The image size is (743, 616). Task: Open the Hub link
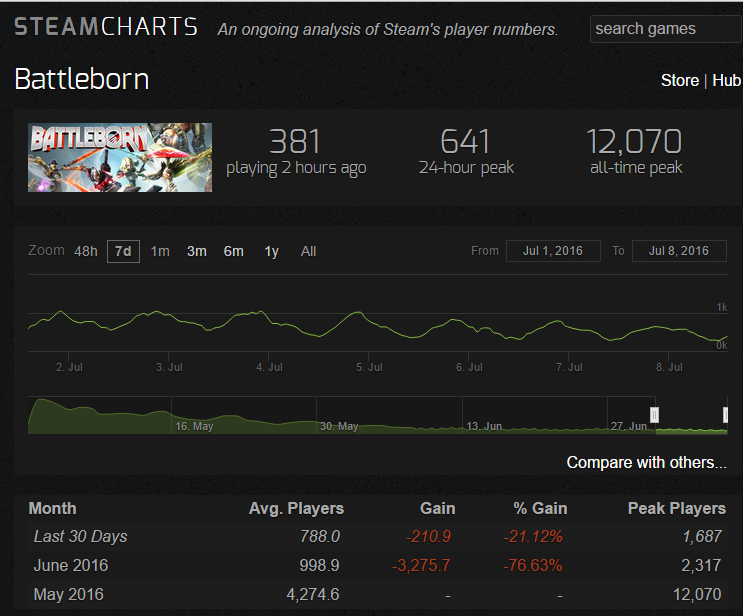coord(726,81)
